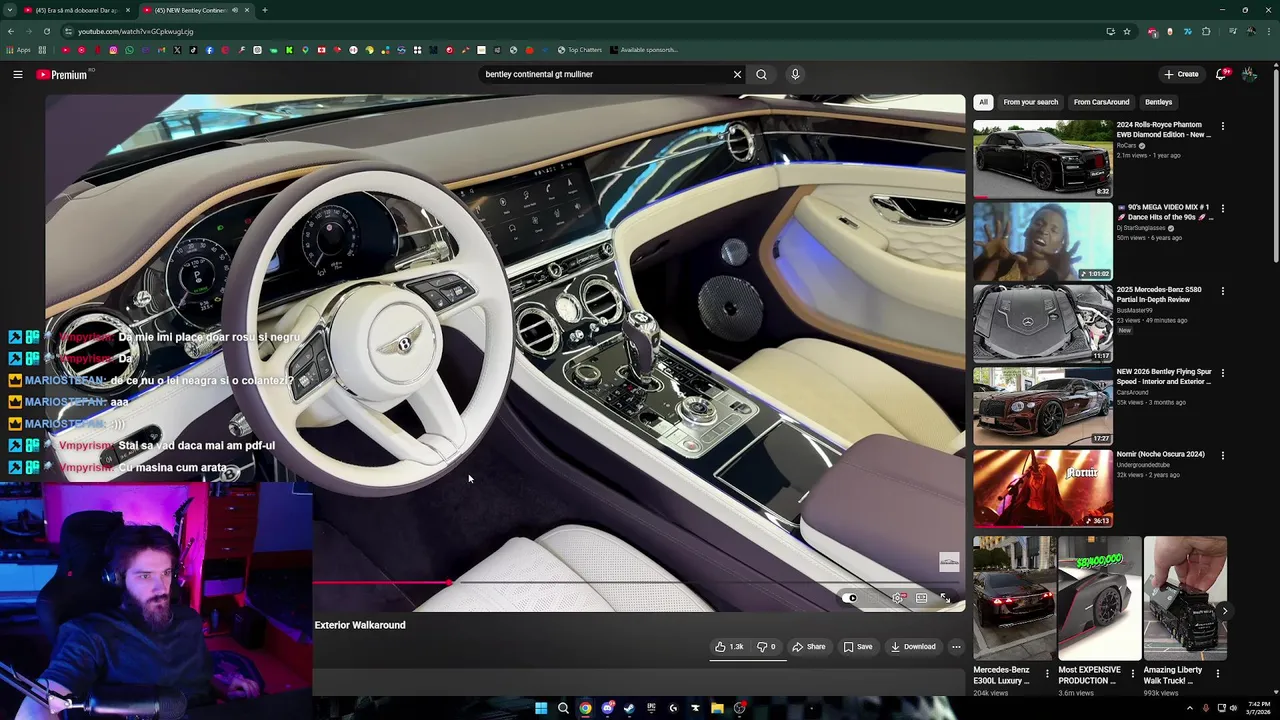
Task: Open options for 90's MEGA VIDEO MIX
Action: (1222, 208)
